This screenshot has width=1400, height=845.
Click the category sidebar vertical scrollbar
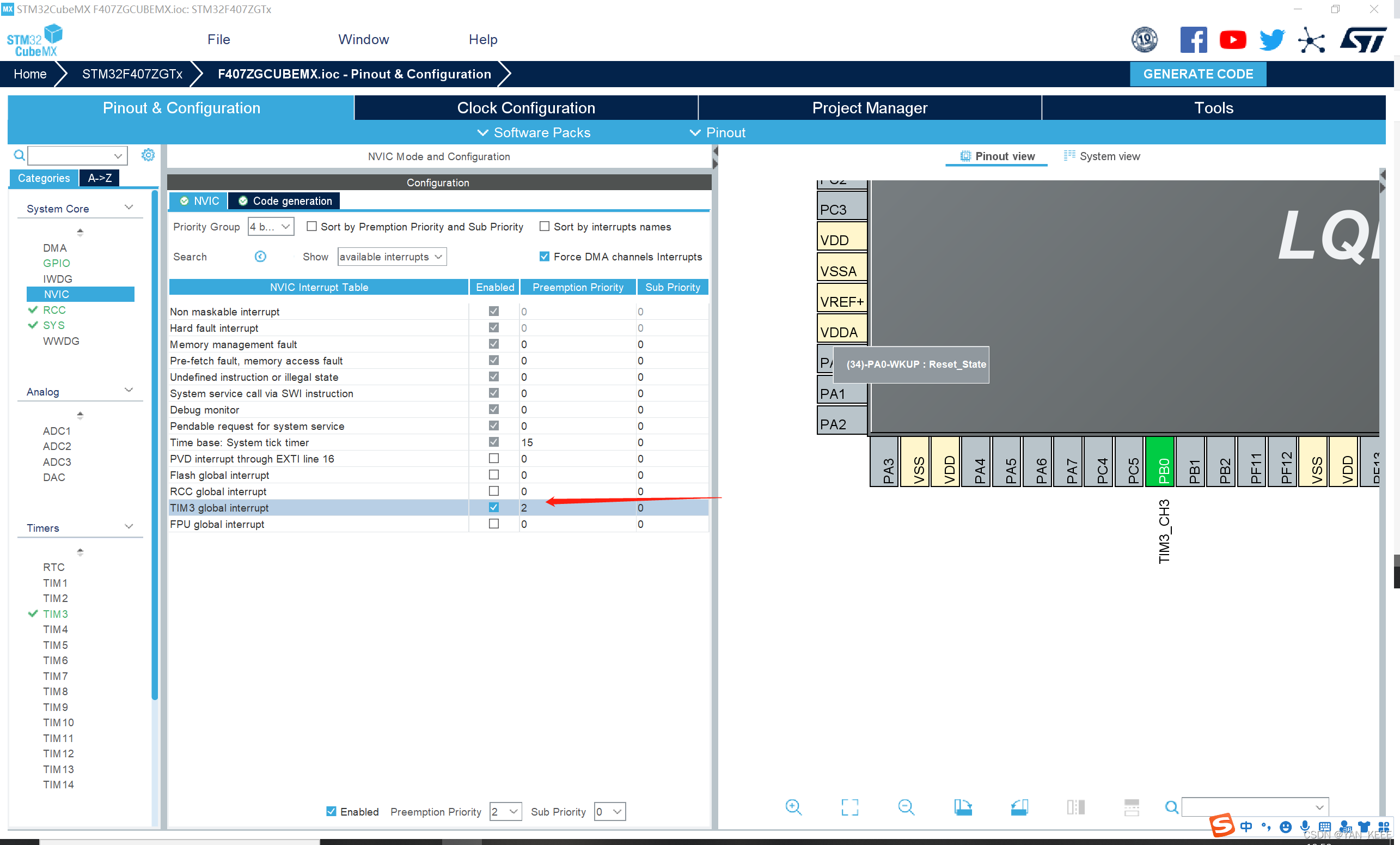pos(155,445)
